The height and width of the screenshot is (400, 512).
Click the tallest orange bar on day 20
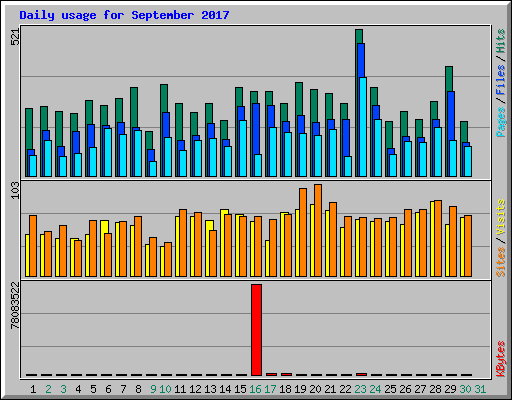[x=318, y=230]
